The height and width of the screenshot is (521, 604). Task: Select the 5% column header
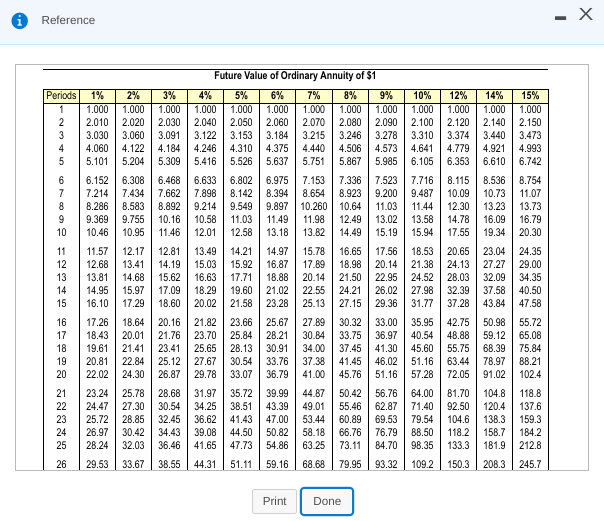(x=241, y=95)
